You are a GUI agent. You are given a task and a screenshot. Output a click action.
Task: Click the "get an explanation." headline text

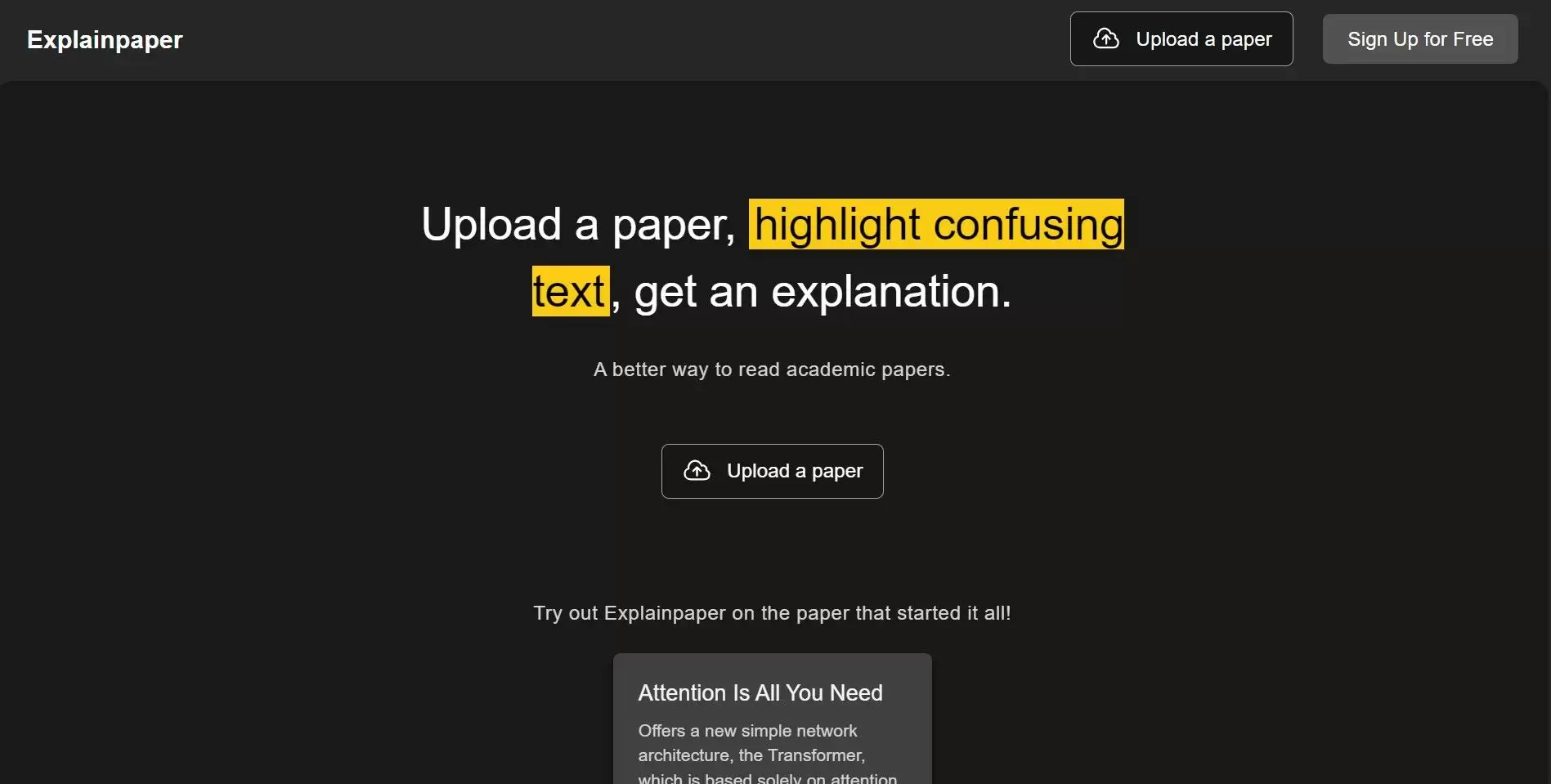(822, 292)
